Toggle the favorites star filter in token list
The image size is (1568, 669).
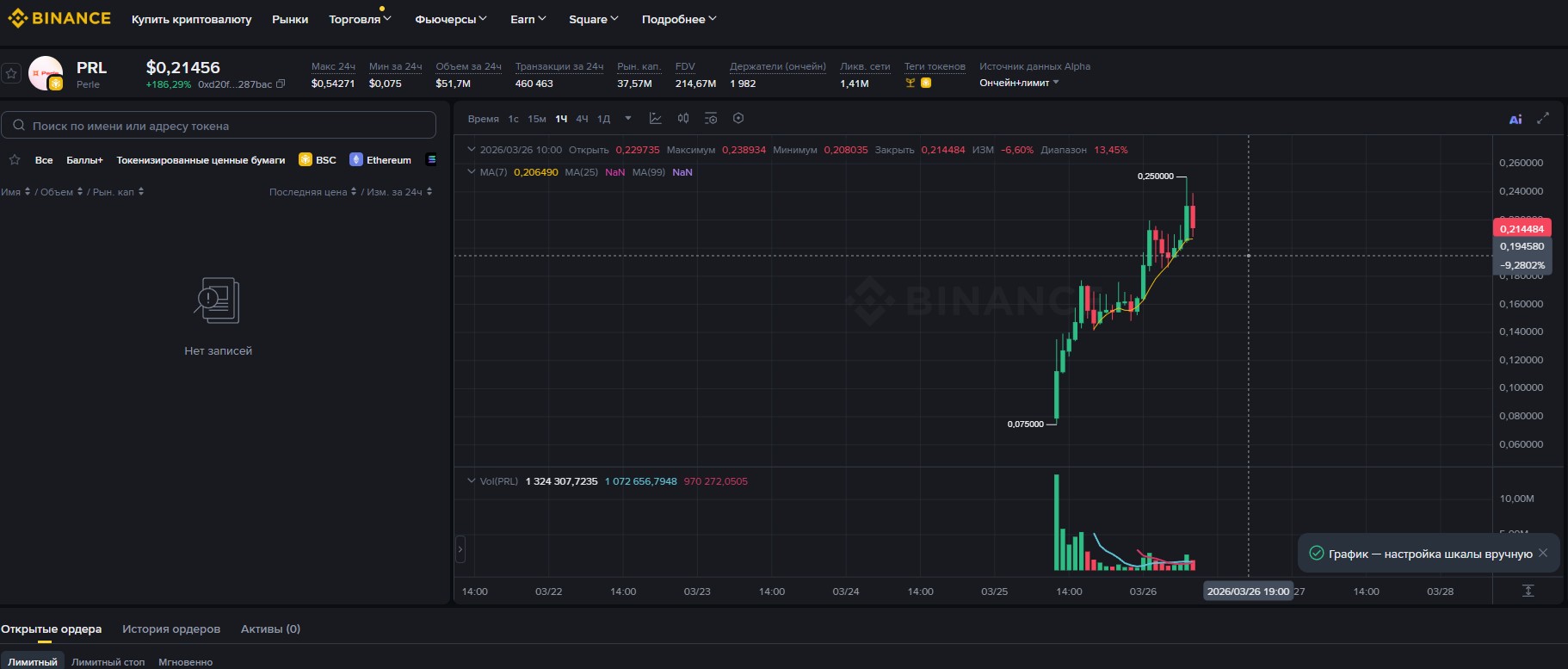(15, 160)
